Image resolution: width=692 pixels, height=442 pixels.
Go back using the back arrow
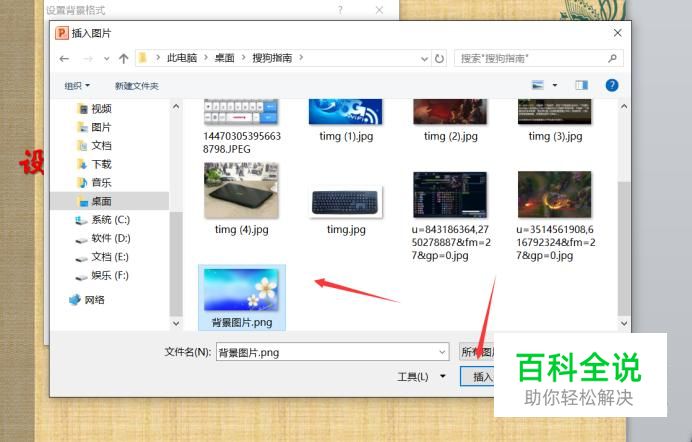[64, 58]
